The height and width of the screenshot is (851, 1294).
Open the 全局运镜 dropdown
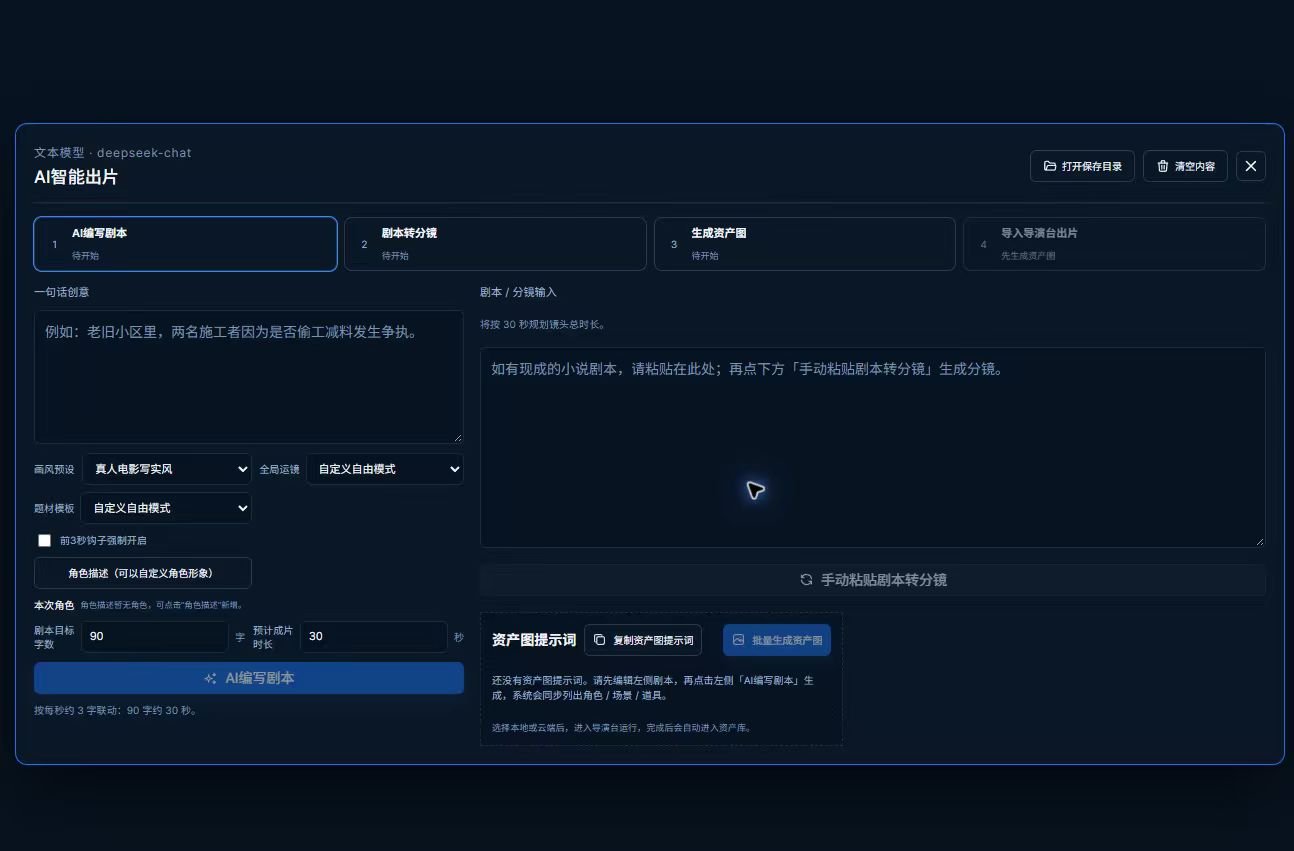click(x=385, y=469)
